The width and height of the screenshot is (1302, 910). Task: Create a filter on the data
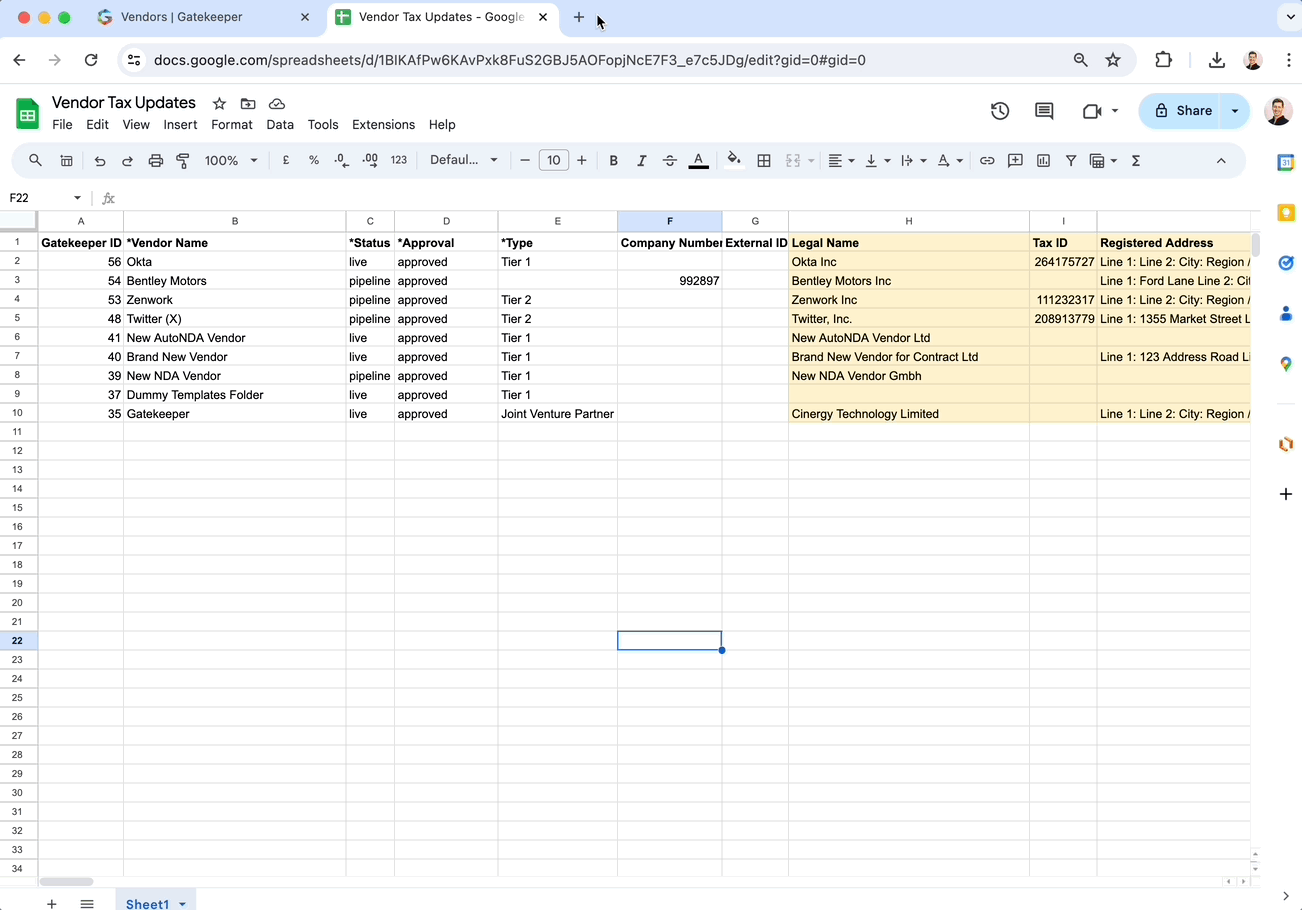(1071, 160)
